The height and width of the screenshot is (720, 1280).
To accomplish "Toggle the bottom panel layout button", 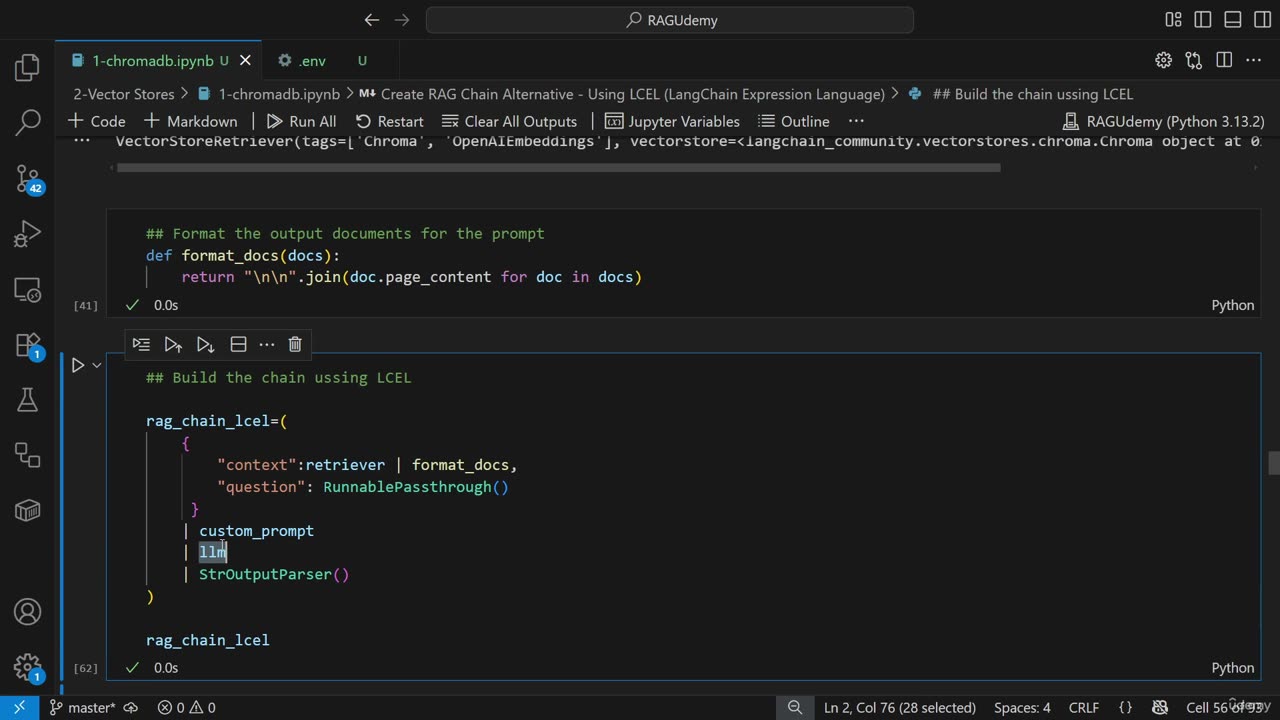I will point(1232,20).
